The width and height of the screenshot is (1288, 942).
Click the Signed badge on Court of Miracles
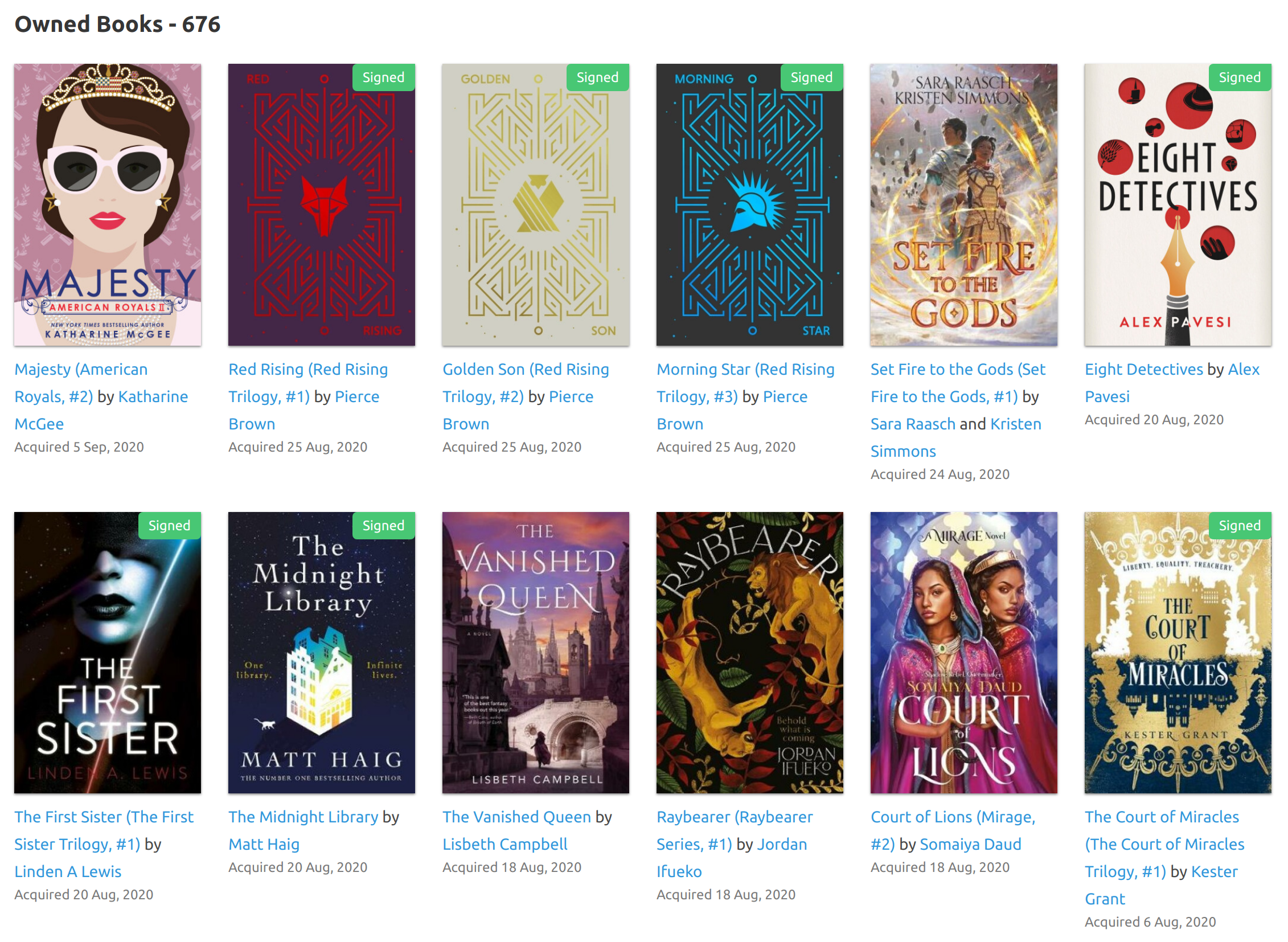pyautogui.click(x=1240, y=526)
